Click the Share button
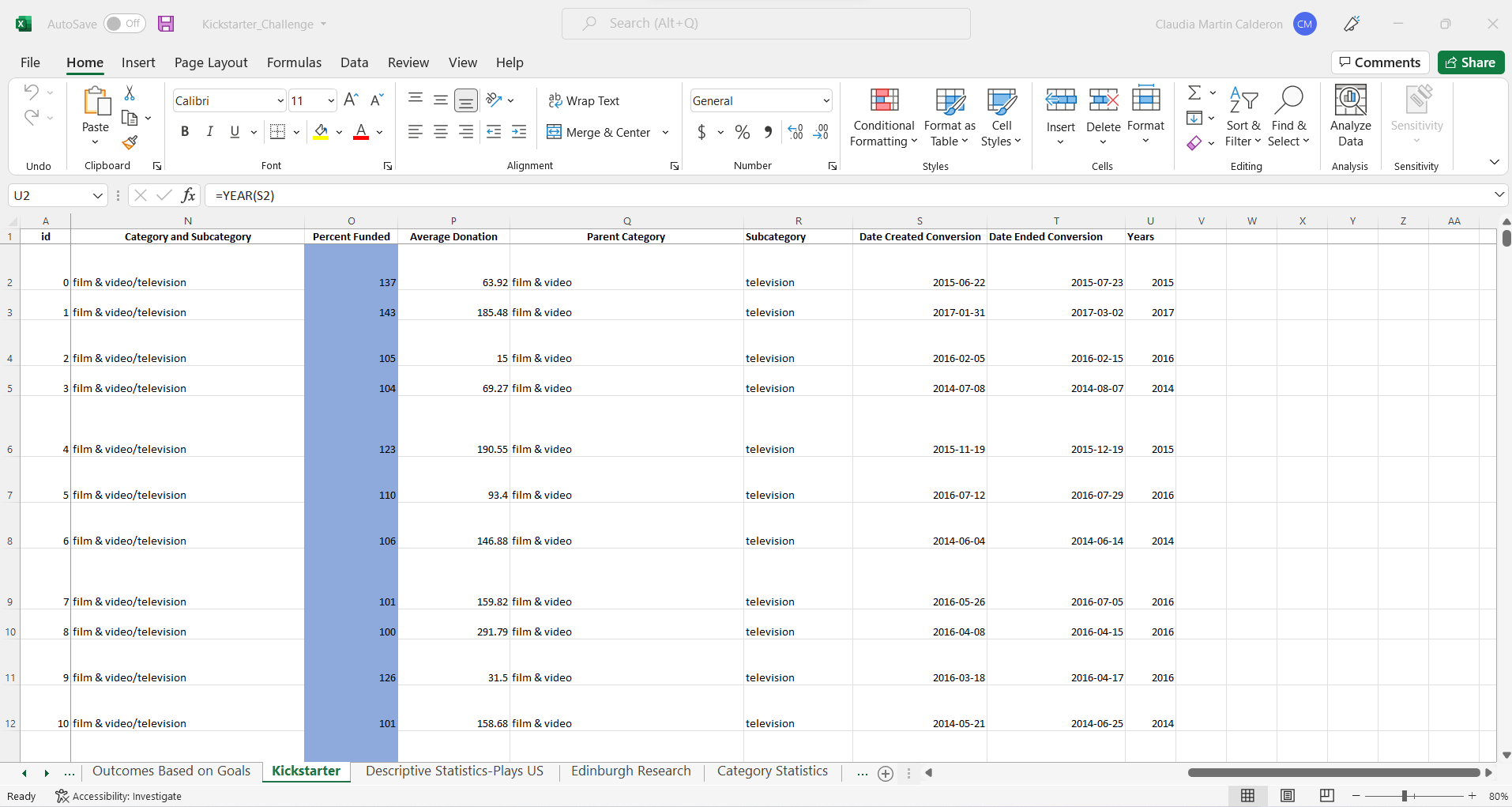Viewport: 1512px width, 807px height. click(1470, 62)
